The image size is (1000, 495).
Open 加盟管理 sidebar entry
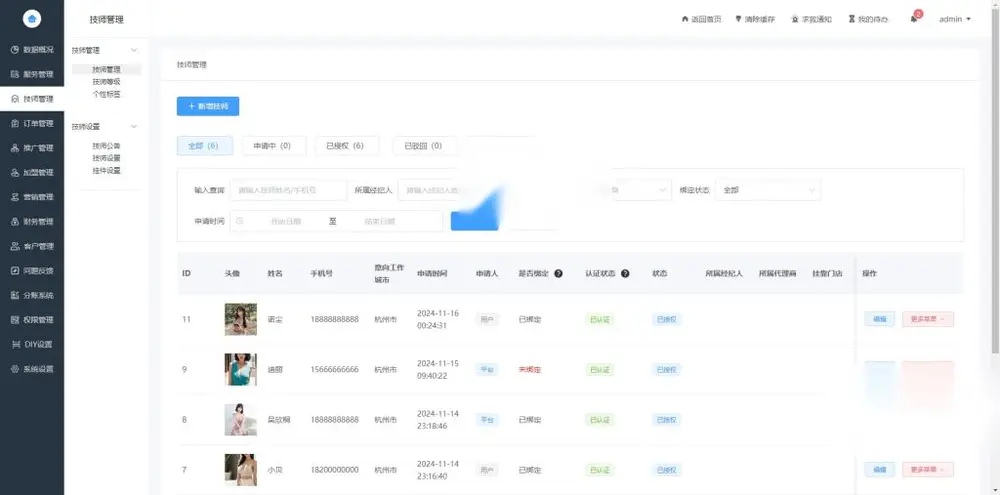(32, 173)
